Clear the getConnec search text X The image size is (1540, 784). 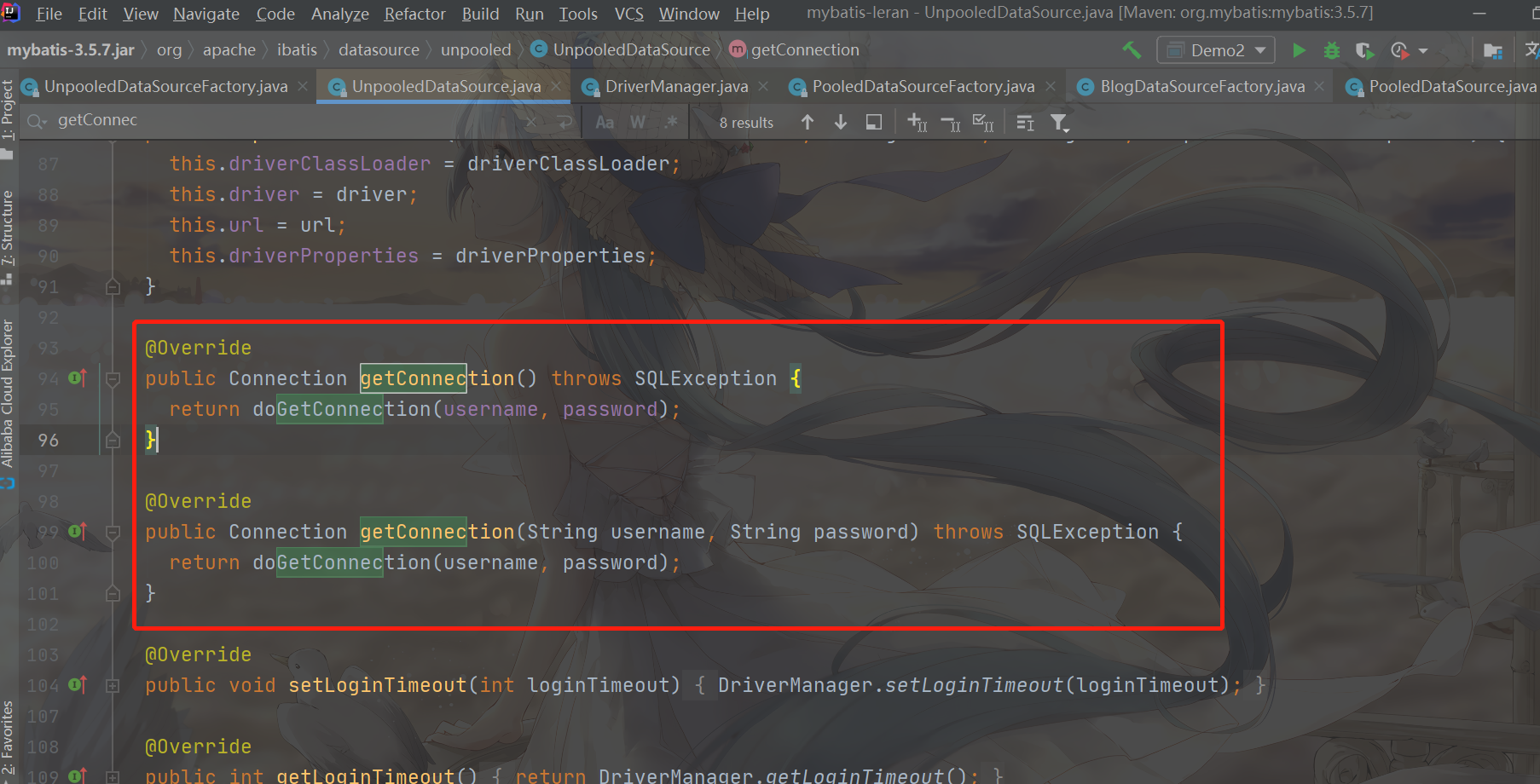[x=531, y=122]
